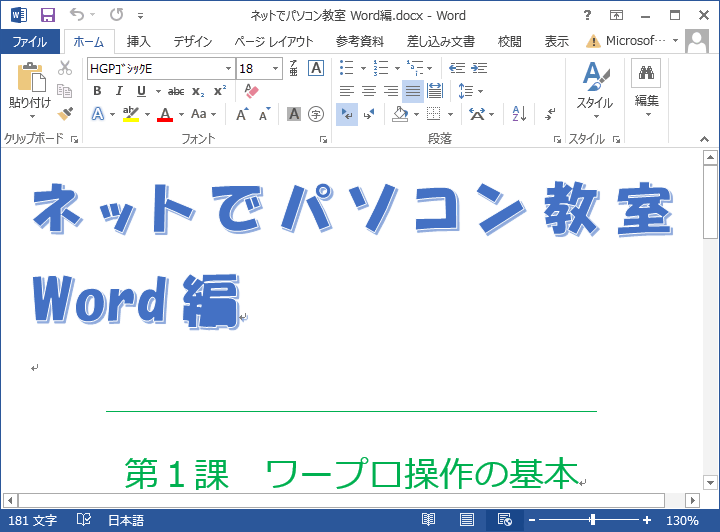The width and height of the screenshot is (720, 532).
Task: Clear all formatting with eraser icon
Action: 251,91
